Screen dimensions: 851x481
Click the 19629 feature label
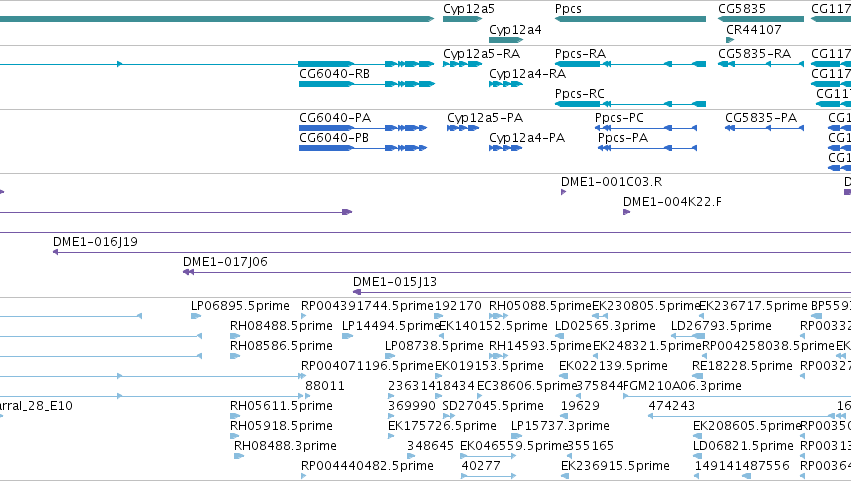(580, 406)
